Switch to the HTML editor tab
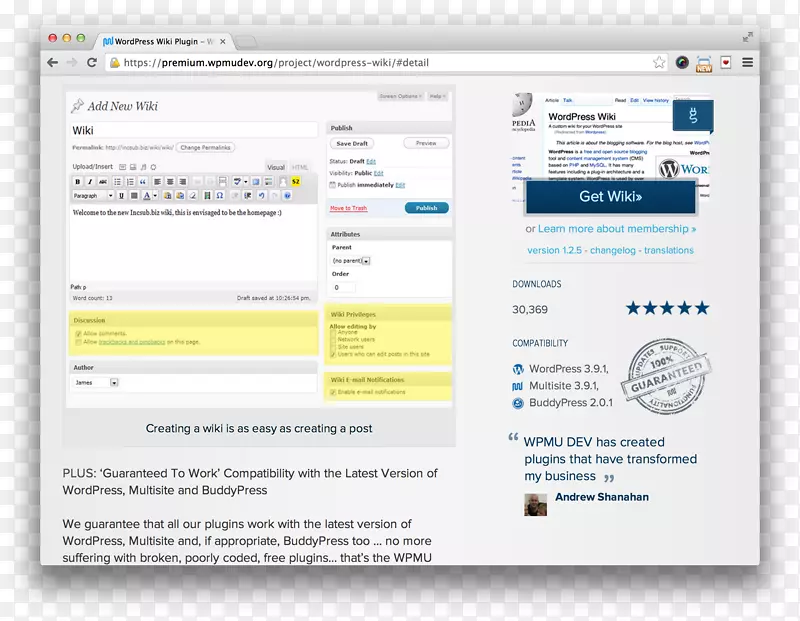Viewport: 800px width, 621px height. (299, 167)
